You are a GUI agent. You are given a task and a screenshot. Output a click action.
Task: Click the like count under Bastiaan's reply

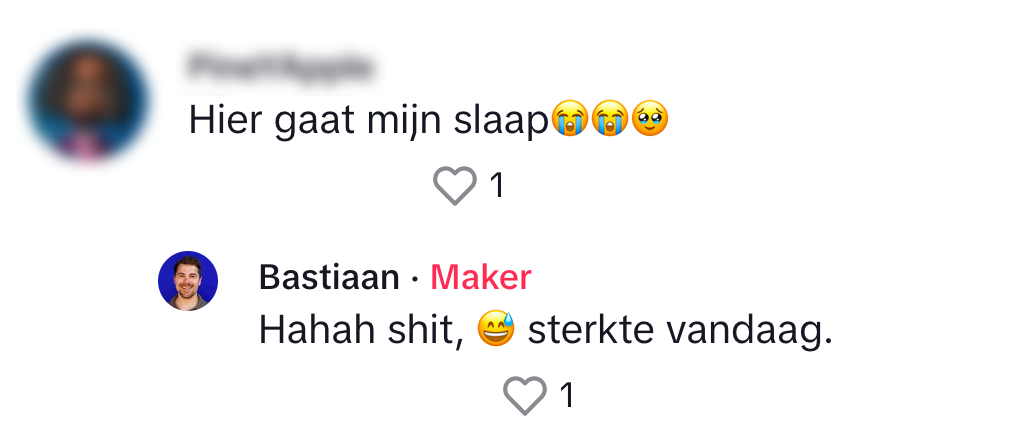coord(567,396)
